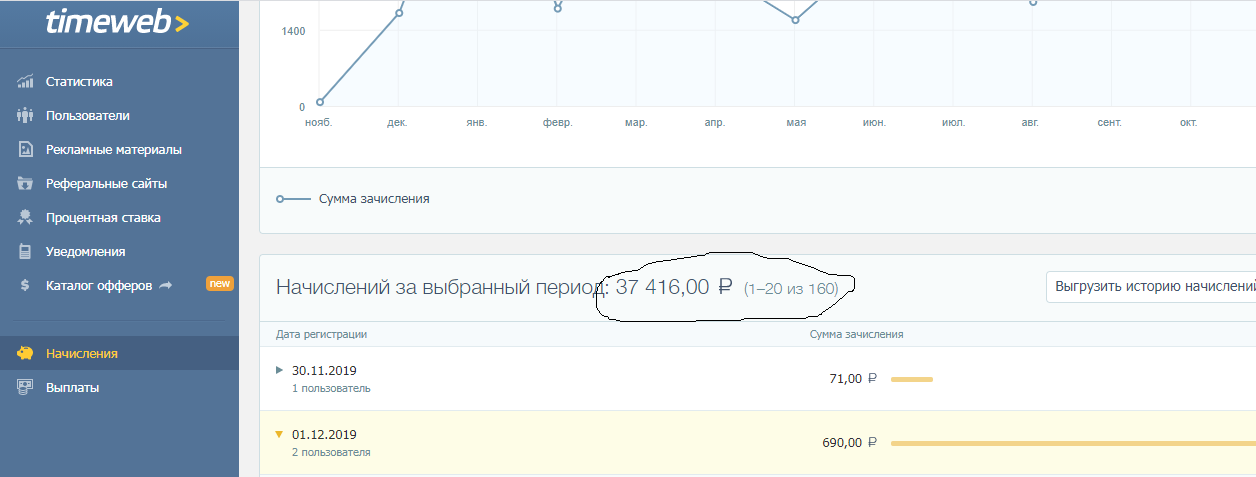Click the Уведомления icon

pos(26,252)
